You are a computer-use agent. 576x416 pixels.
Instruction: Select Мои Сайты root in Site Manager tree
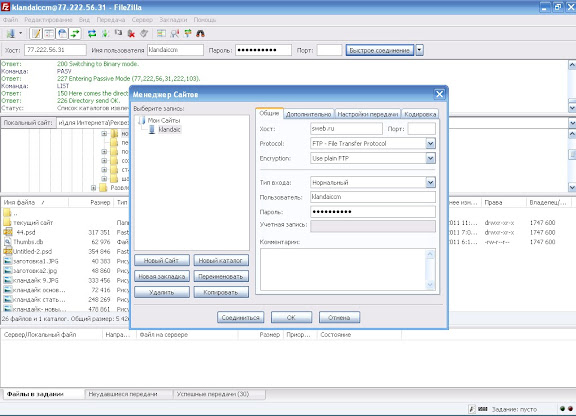(x=164, y=120)
